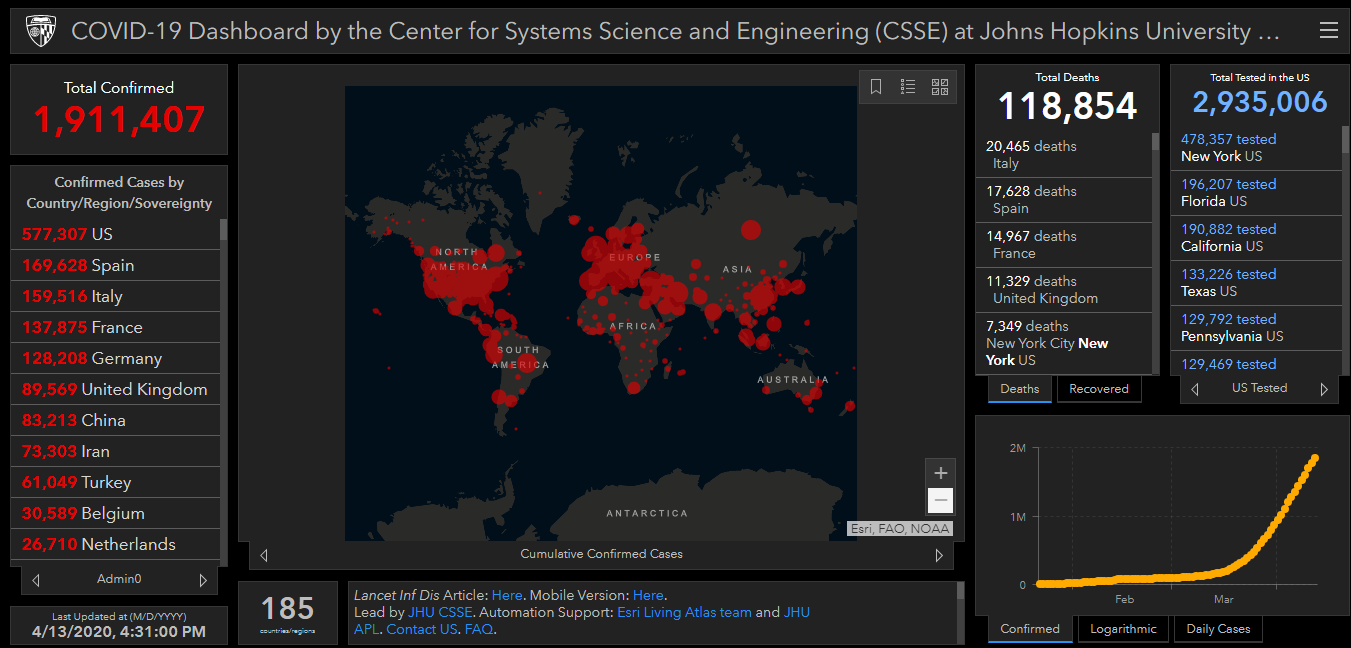1351x648 pixels.
Task: Zoom out on the world map
Action: point(940,500)
